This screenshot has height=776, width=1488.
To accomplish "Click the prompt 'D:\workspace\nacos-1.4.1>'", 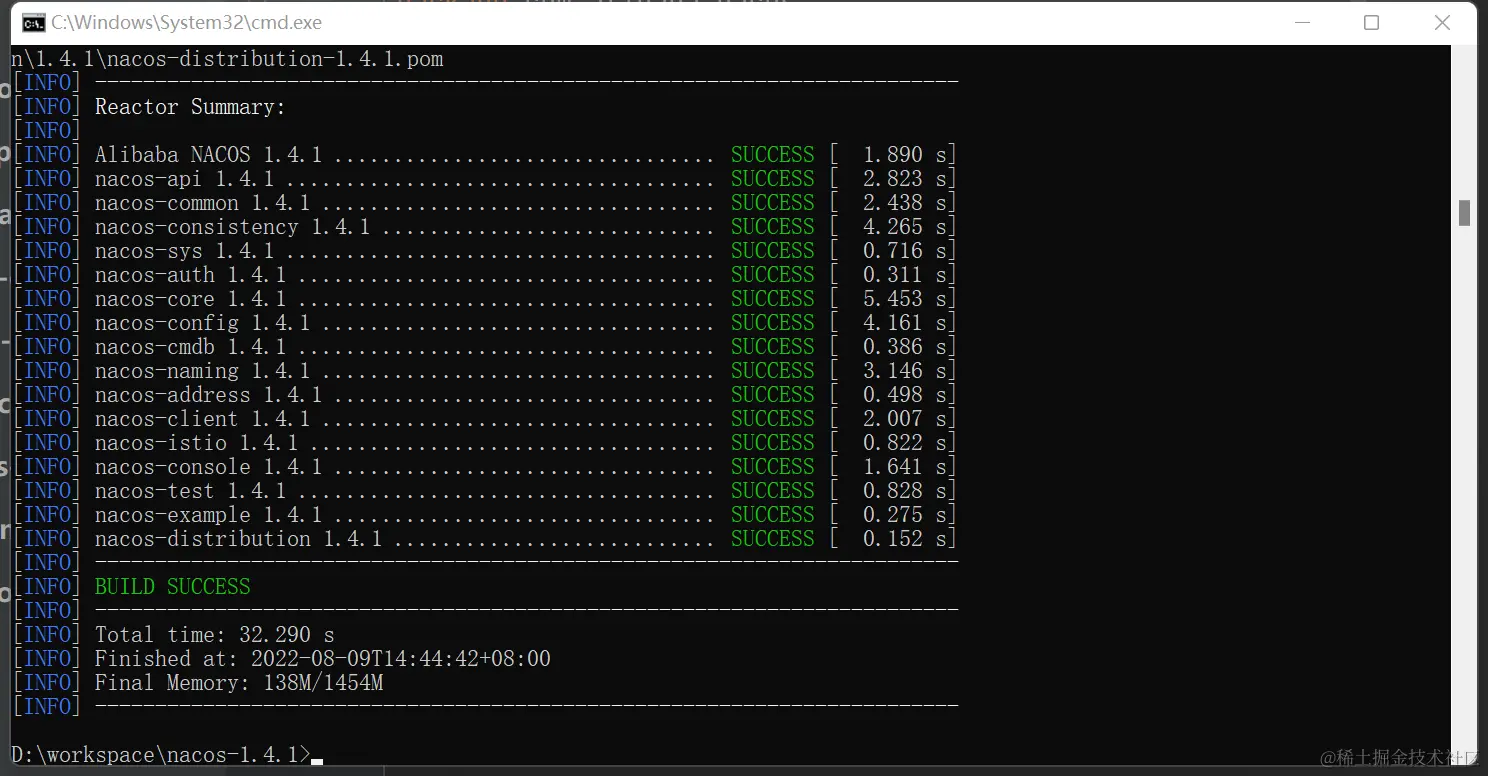I will pyautogui.click(x=160, y=755).
